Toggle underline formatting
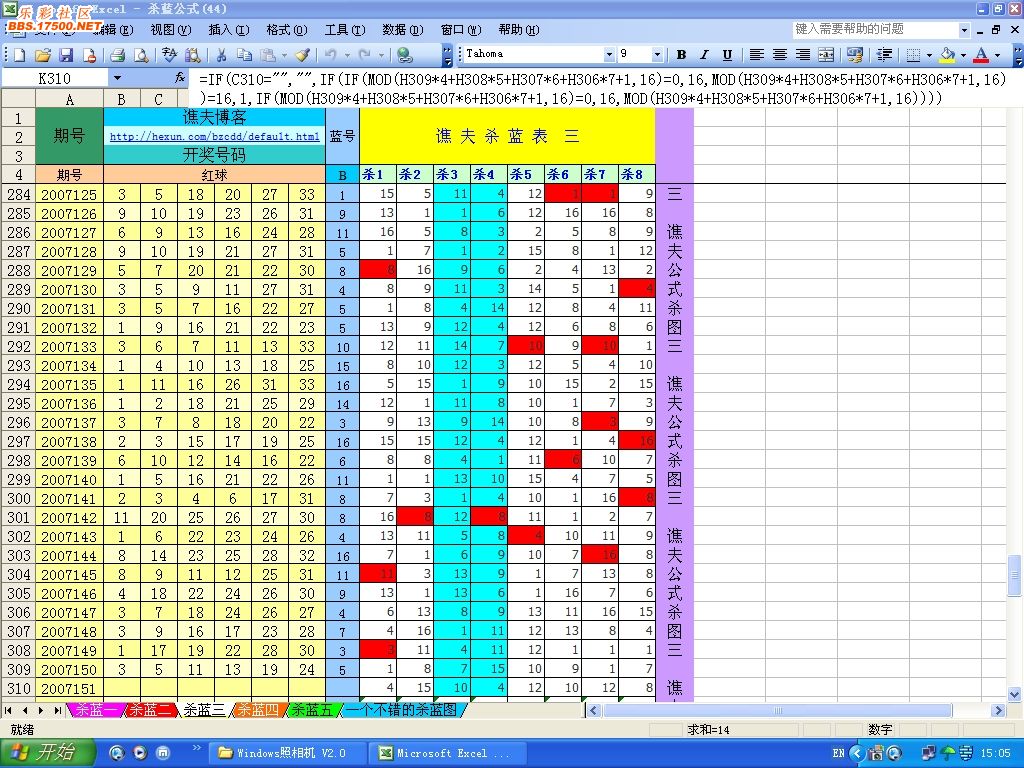This screenshot has width=1024, height=768. (x=728, y=55)
